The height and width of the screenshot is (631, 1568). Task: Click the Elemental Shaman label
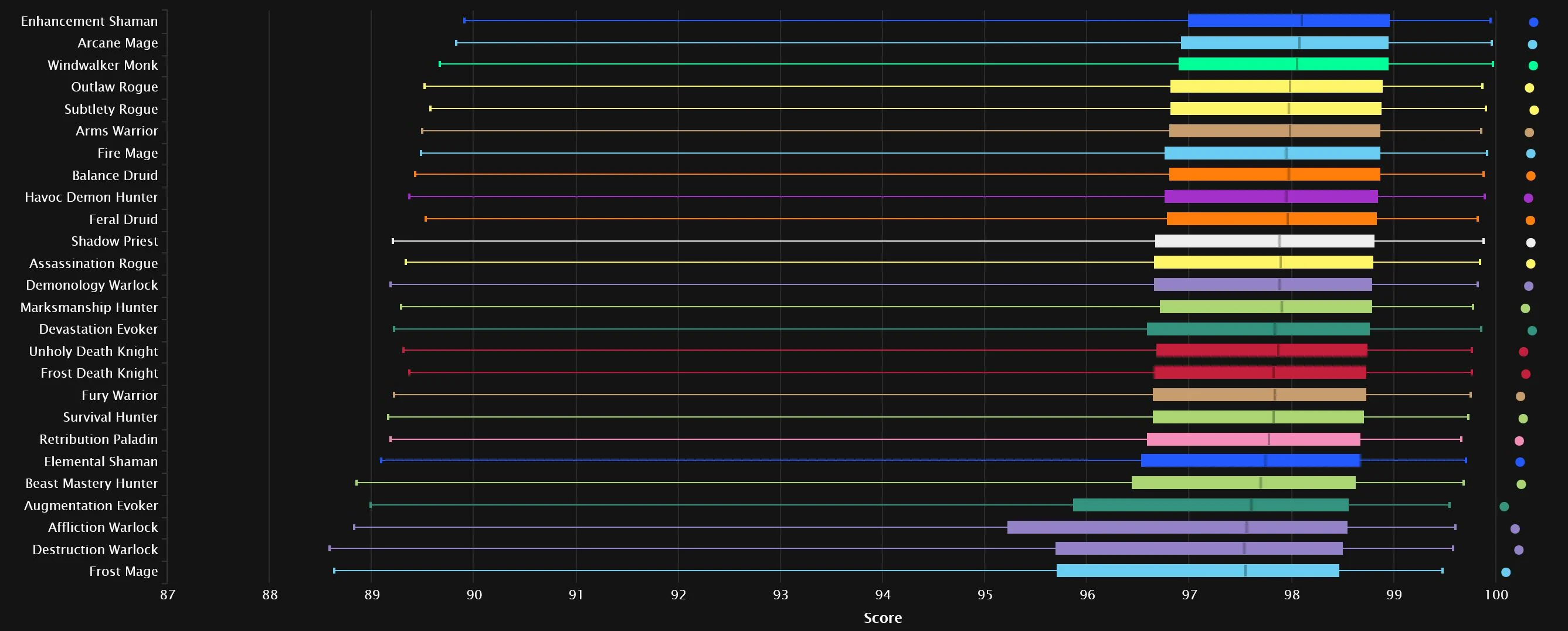100,462
